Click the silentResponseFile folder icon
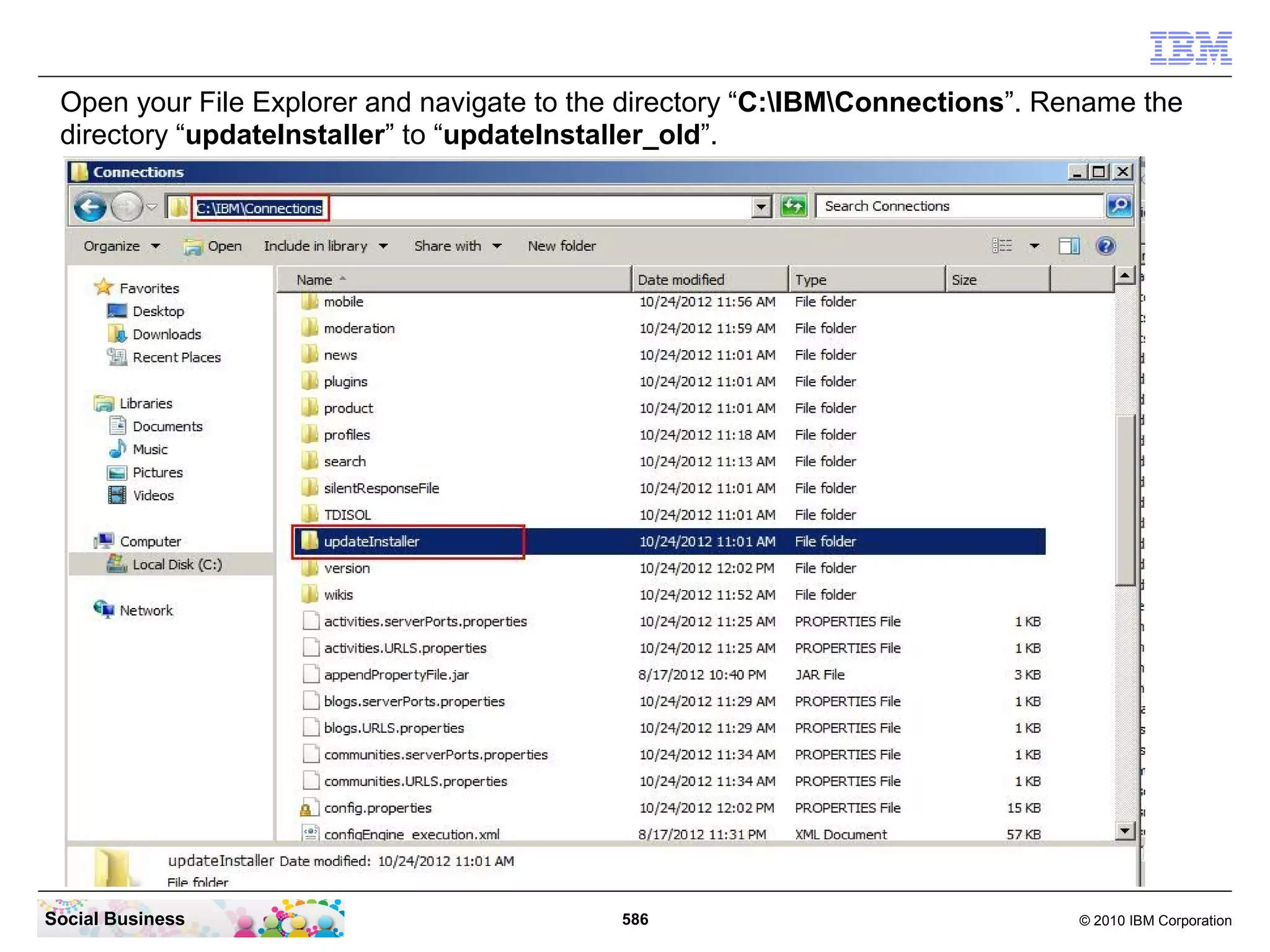1270x952 pixels. [309, 488]
